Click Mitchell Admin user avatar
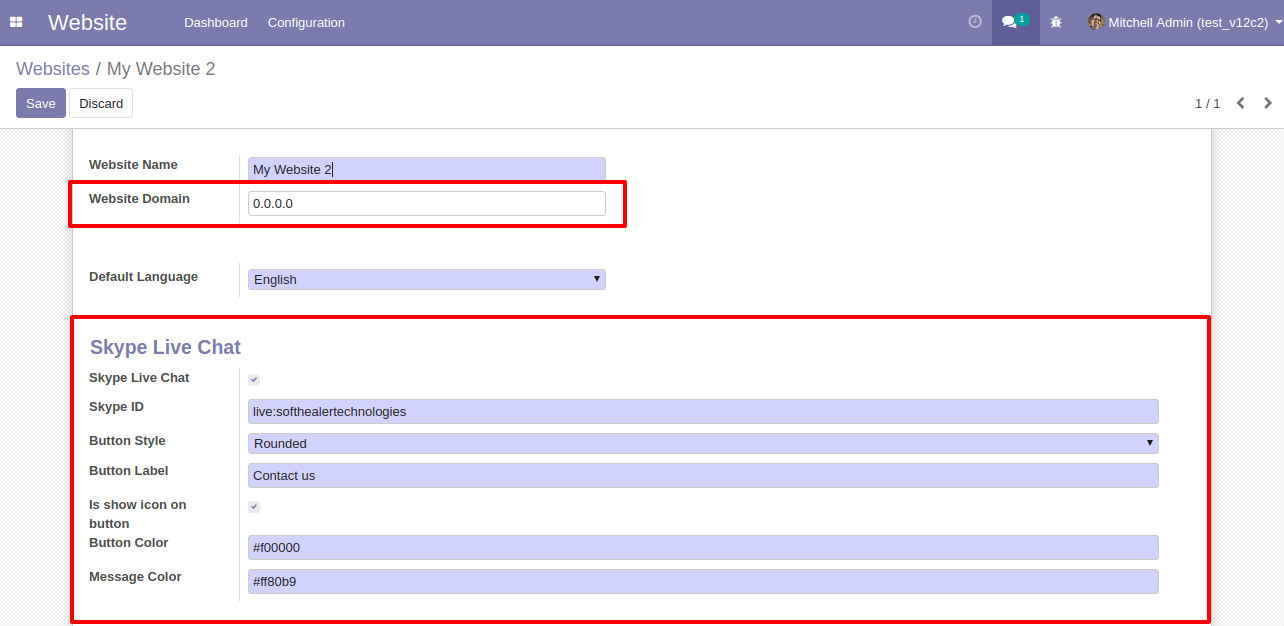1284x626 pixels. (x=1096, y=22)
